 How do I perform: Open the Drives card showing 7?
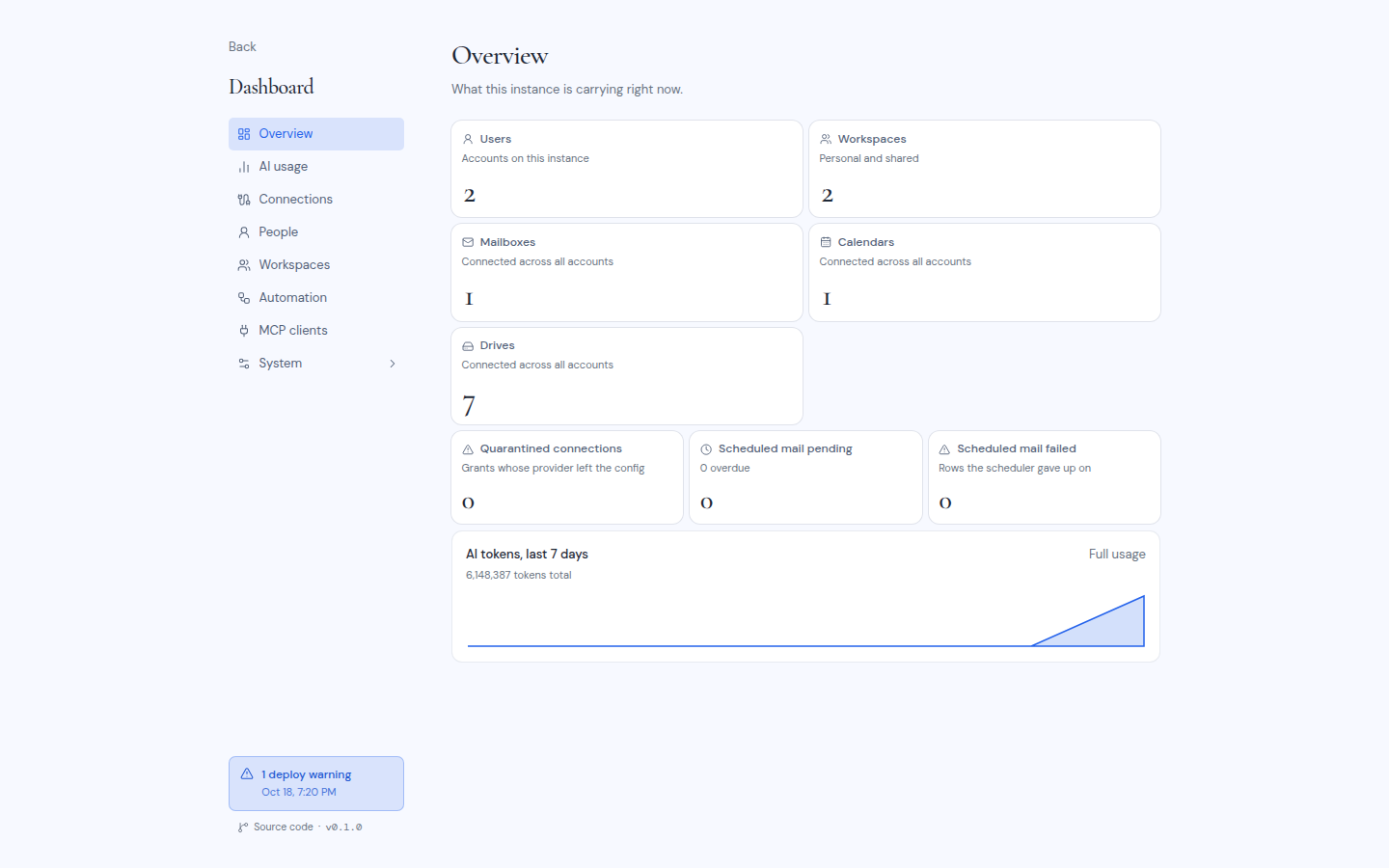click(627, 376)
